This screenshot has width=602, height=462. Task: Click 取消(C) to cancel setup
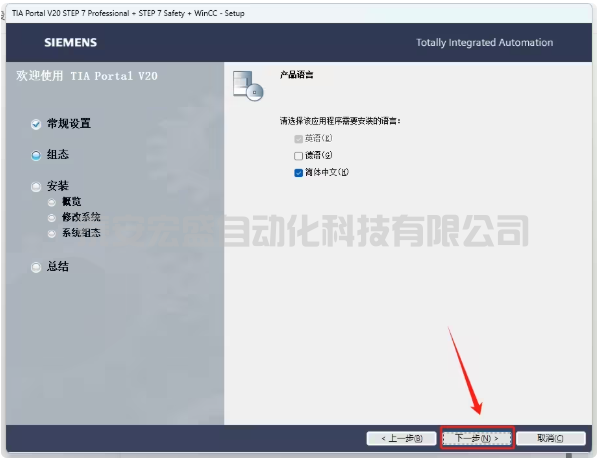click(x=550, y=438)
